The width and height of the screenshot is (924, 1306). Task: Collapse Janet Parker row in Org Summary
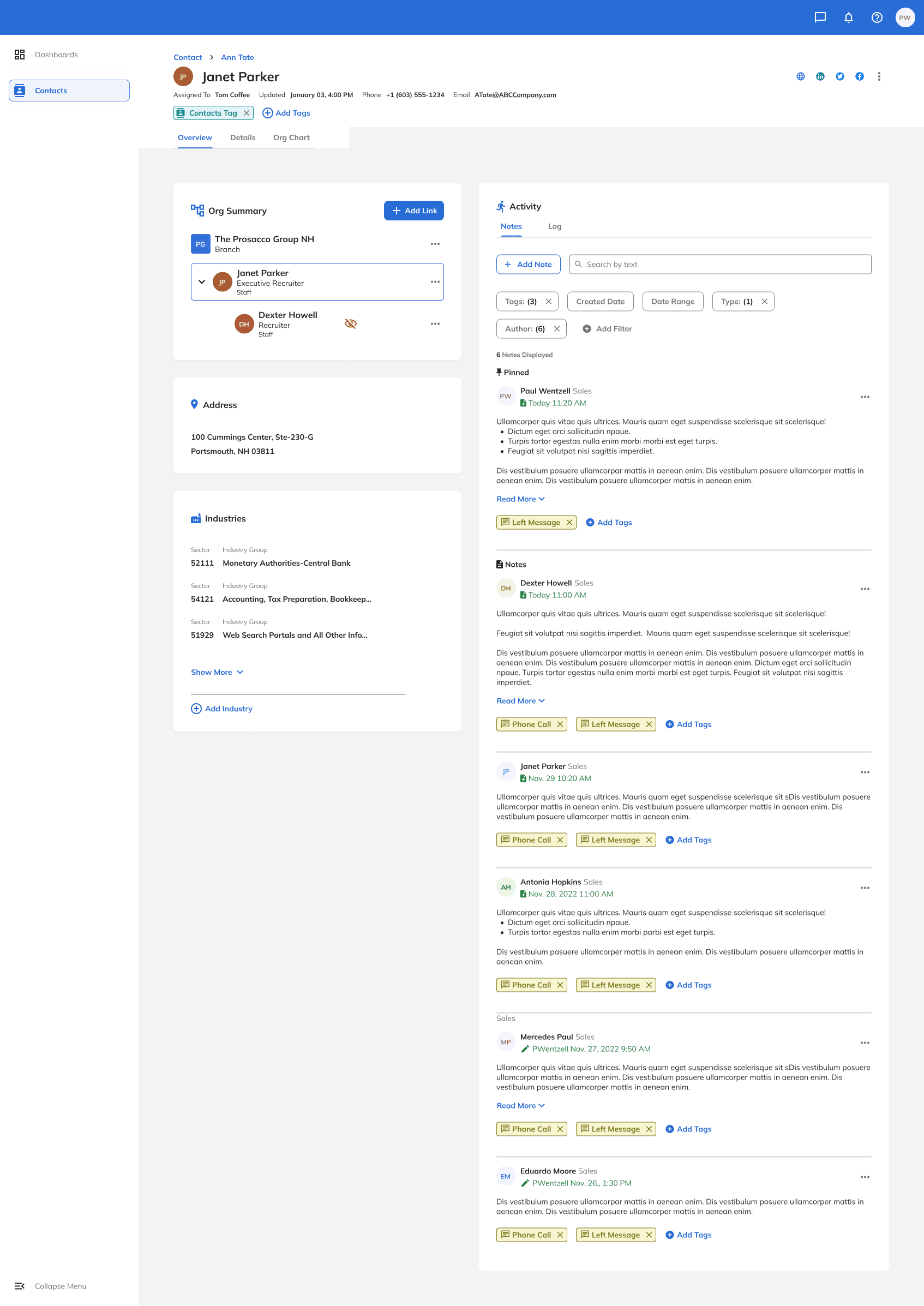(201, 281)
